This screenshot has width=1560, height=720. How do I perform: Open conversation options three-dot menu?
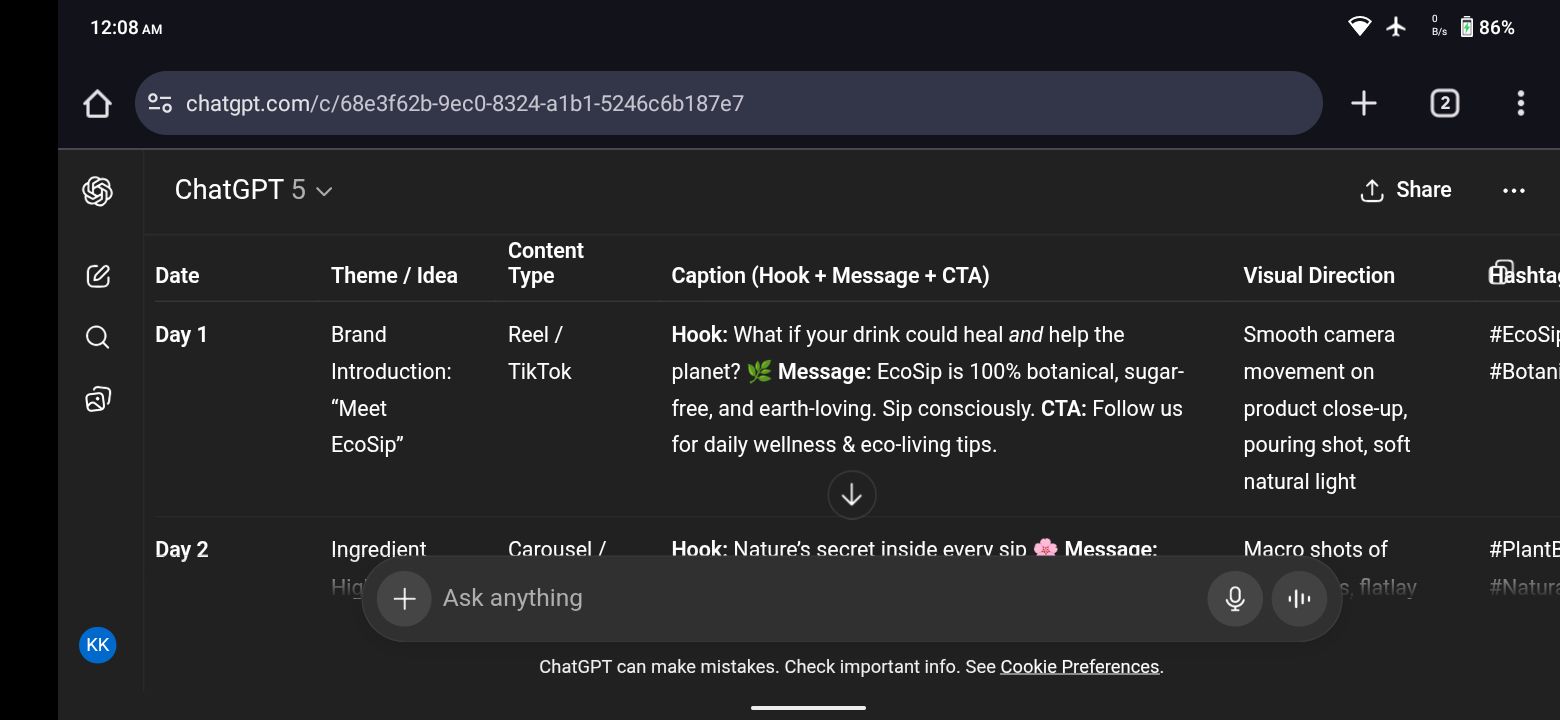(1513, 190)
